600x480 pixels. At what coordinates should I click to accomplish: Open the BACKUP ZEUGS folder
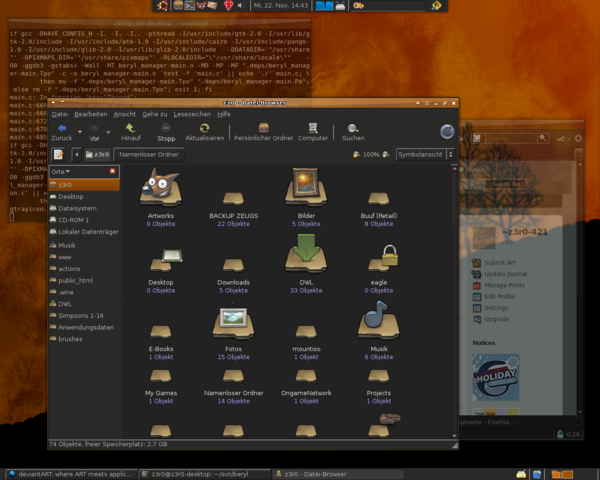pos(233,198)
